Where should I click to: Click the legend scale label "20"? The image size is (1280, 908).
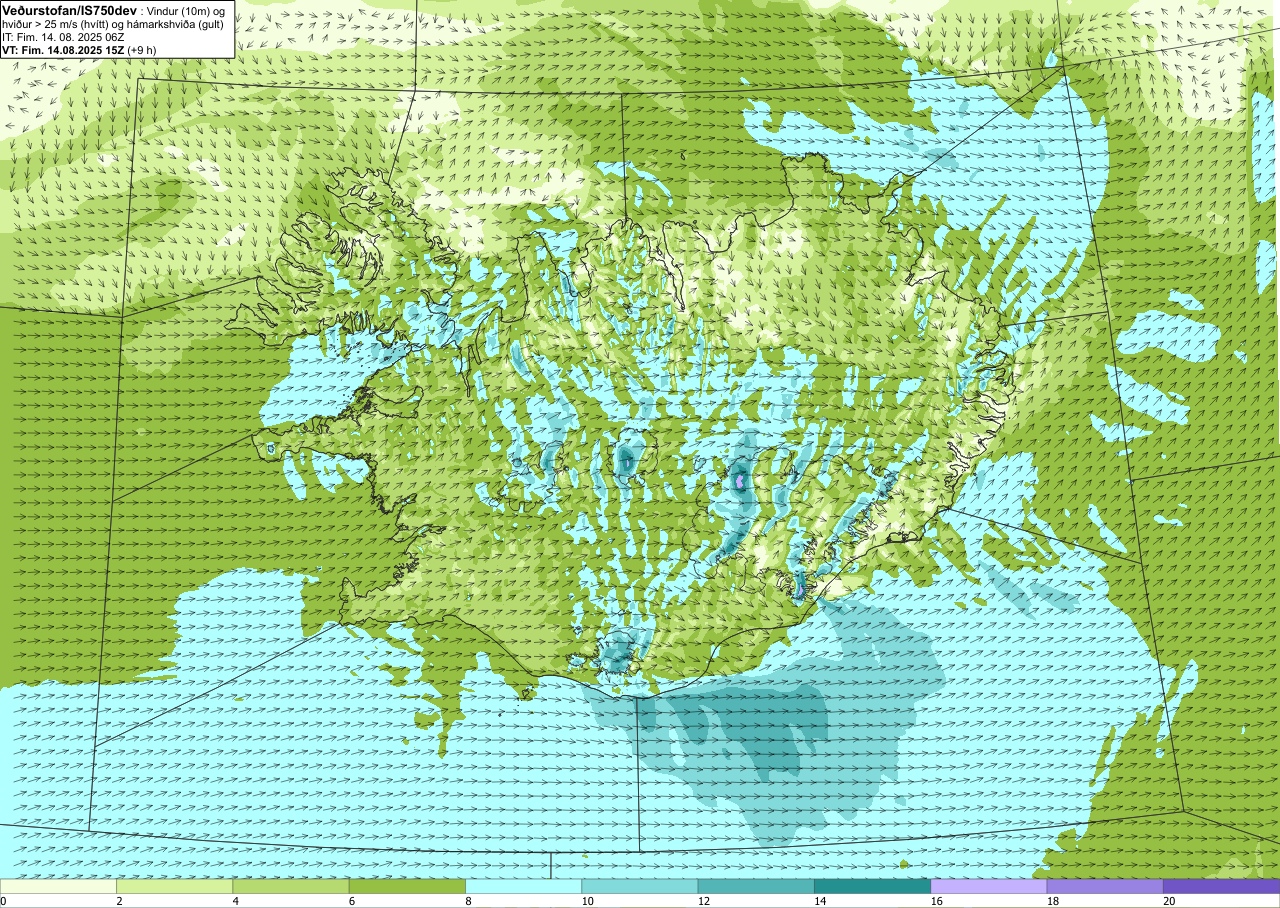click(1169, 901)
